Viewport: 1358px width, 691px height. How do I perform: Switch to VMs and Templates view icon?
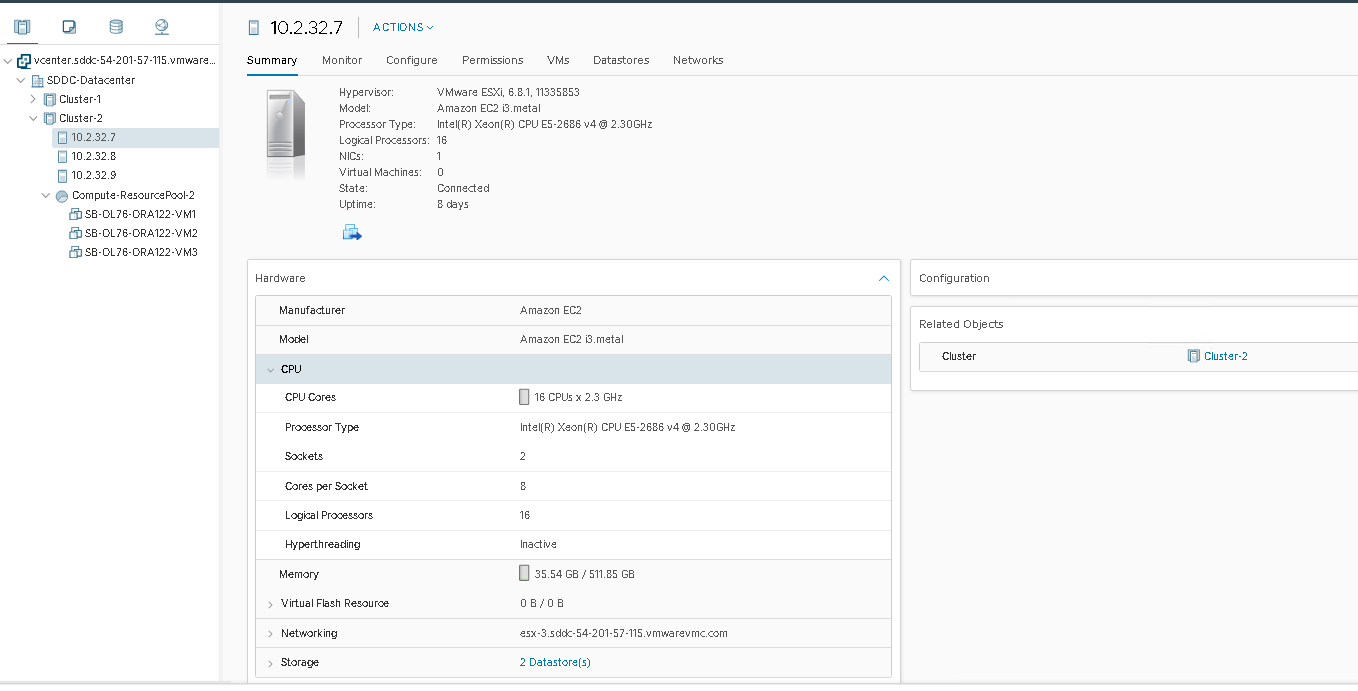click(69, 27)
